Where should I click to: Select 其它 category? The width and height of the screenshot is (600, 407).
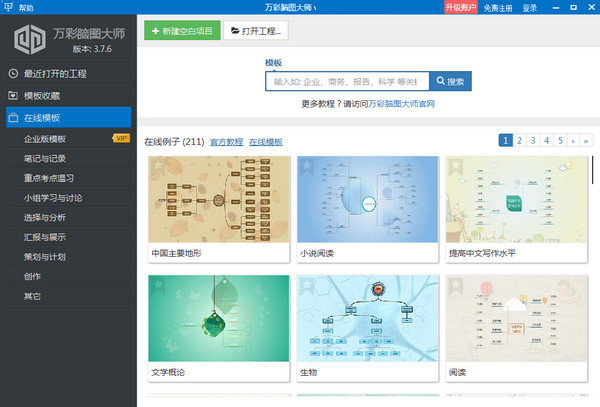[x=33, y=296]
